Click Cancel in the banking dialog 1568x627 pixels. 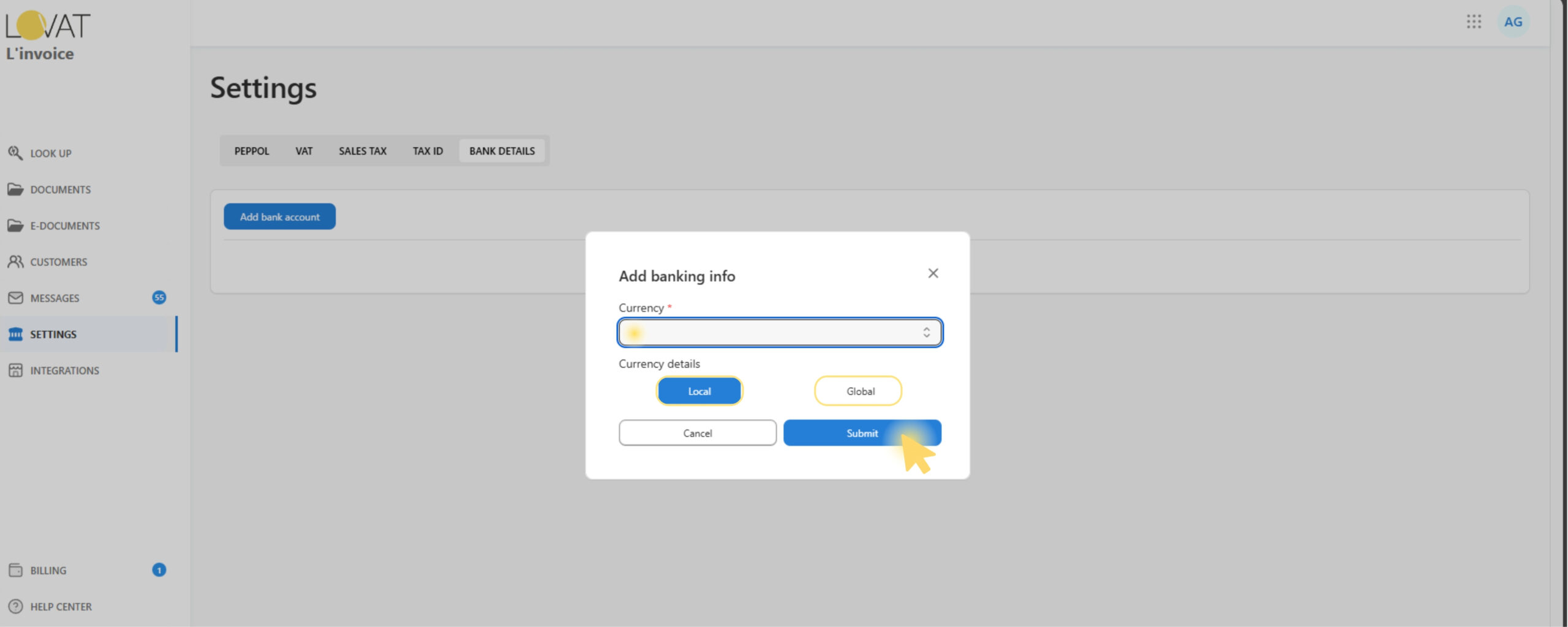click(x=697, y=433)
